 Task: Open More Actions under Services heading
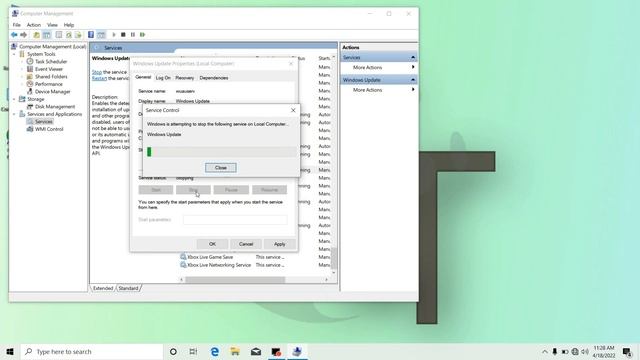(367, 67)
